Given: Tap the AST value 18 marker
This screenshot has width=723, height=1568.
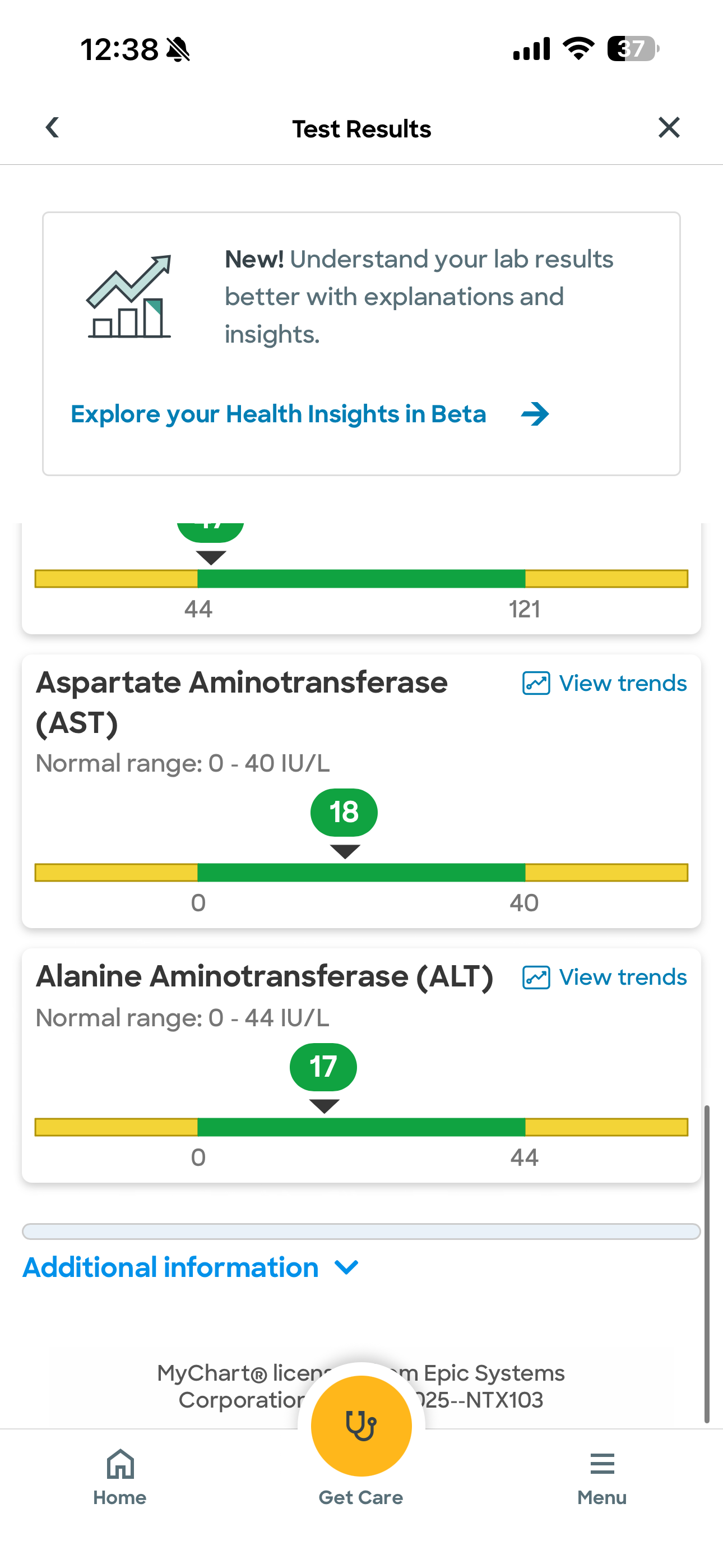Looking at the screenshot, I should click(344, 813).
